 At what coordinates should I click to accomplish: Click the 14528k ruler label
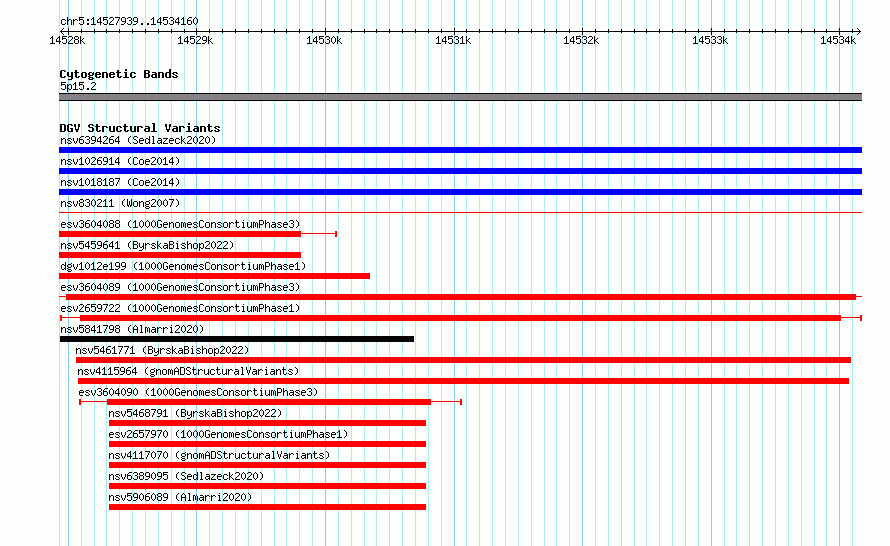[67, 40]
